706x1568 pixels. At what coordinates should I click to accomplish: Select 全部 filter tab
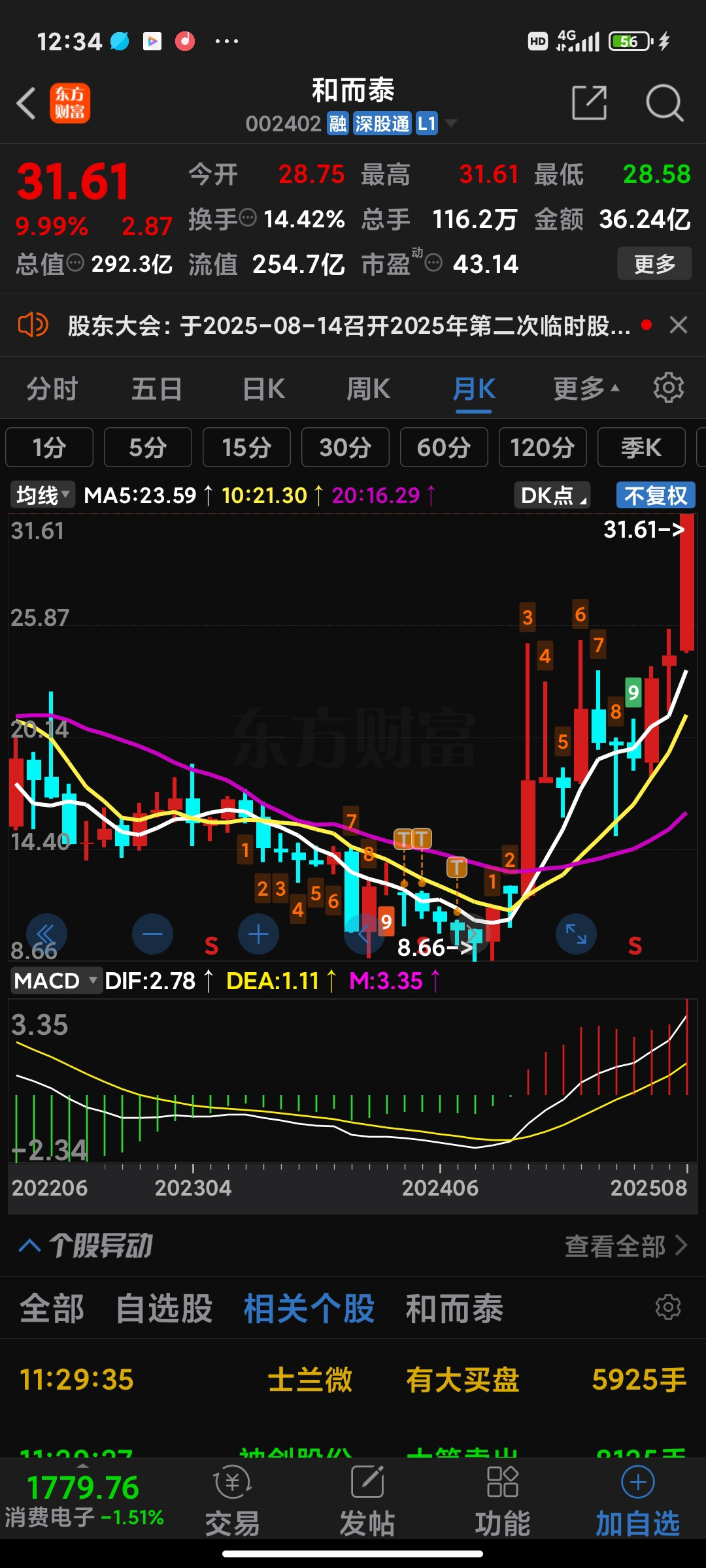coord(52,1308)
